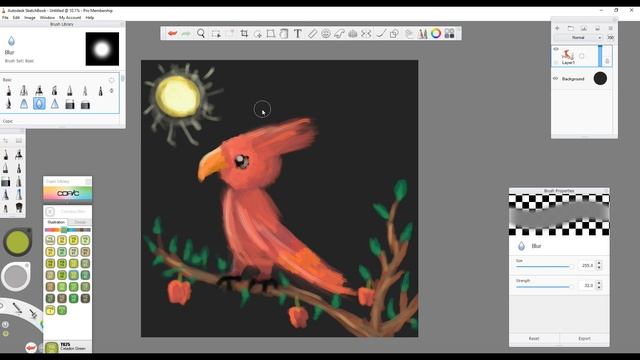This screenshot has width=640, height=360.
Task: Choose the Draw Styles shapes tool
Action: [x=394, y=33]
